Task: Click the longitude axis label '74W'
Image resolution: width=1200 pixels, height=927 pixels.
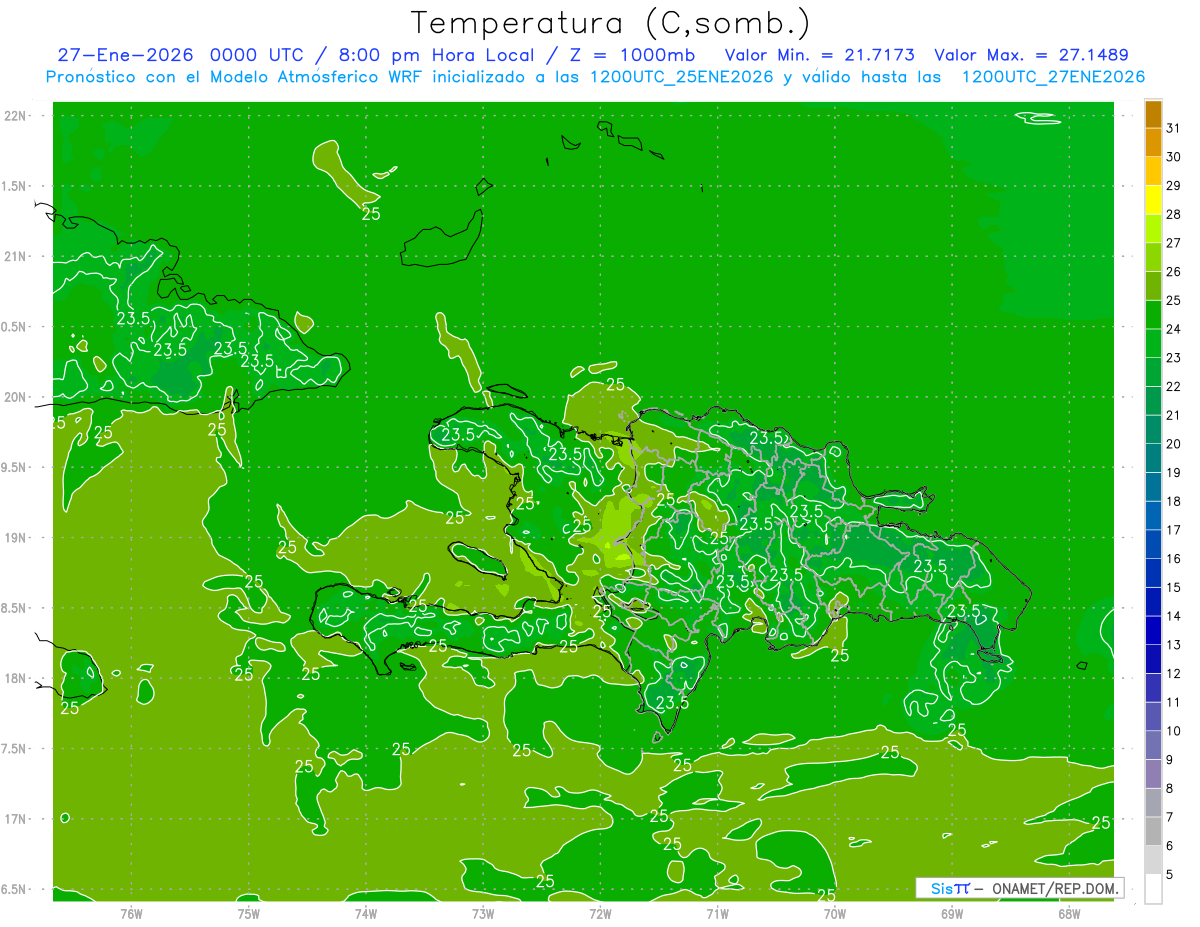Action: (x=366, y=914)
